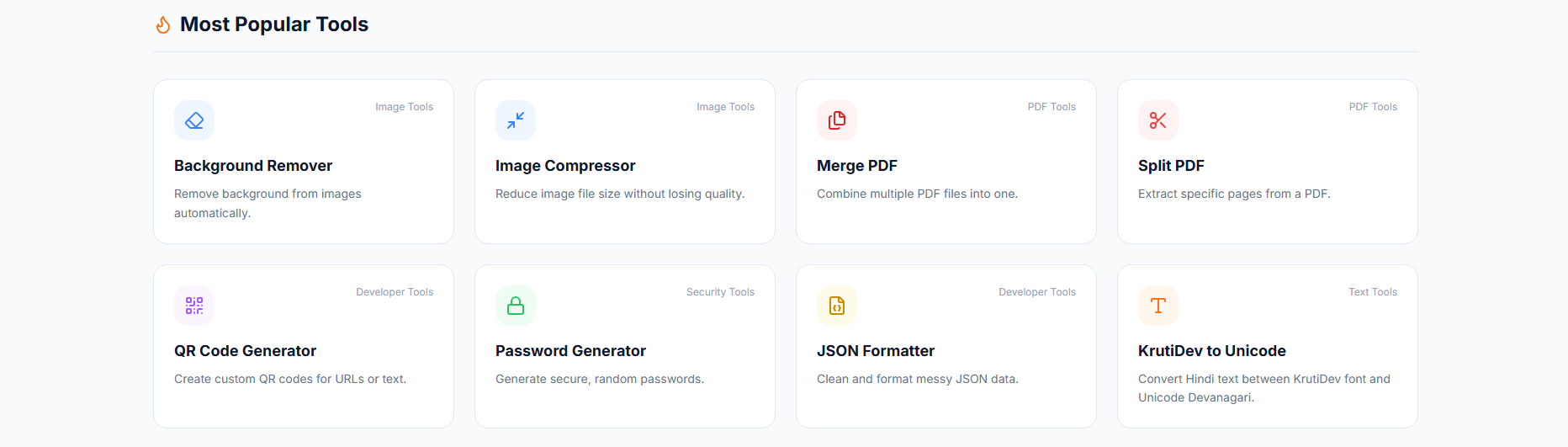Click the red Merge PDF documents icon
This screenshot has width=1568, height=447.
pos(837,120)
